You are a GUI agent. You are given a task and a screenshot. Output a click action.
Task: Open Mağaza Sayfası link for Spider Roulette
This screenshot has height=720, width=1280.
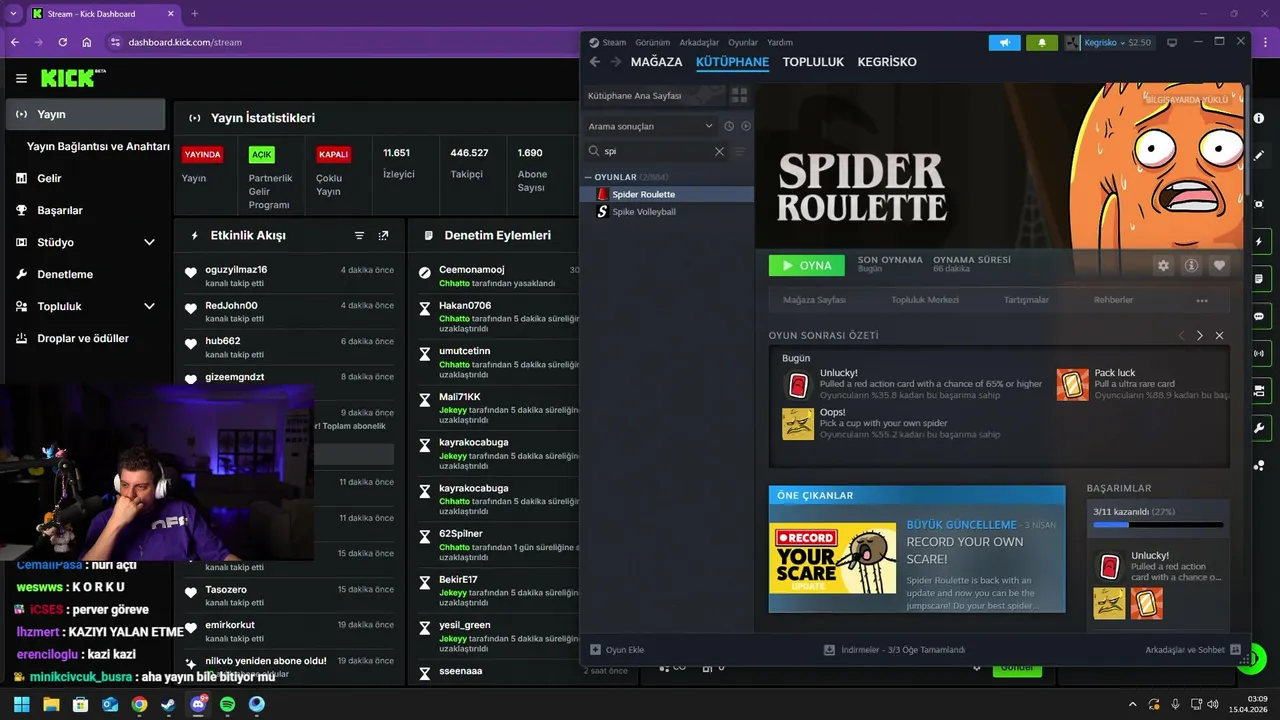point(814,300)
